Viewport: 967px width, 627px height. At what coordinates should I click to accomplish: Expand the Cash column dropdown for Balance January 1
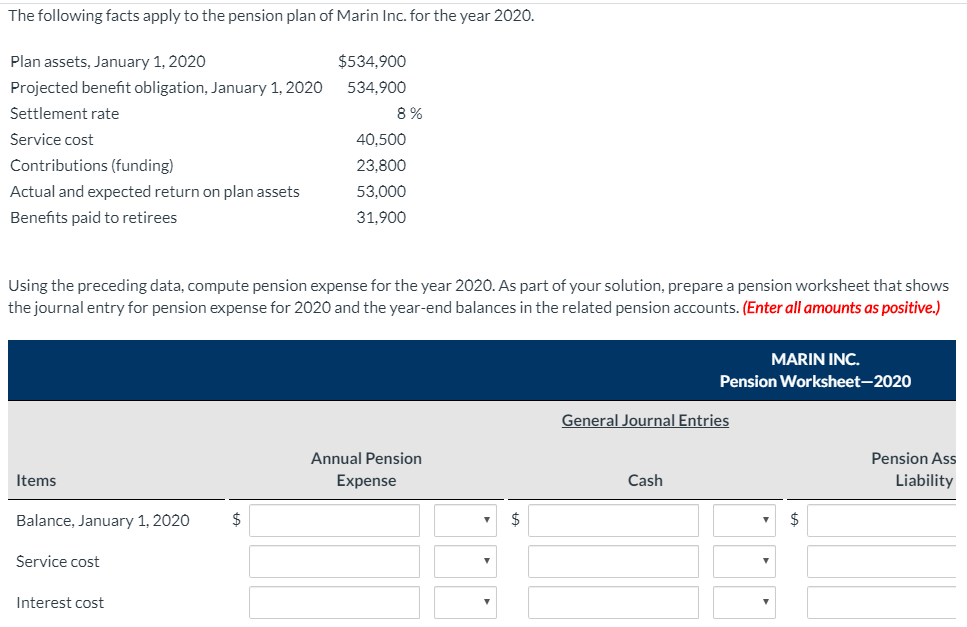click(x=744, y=520)
